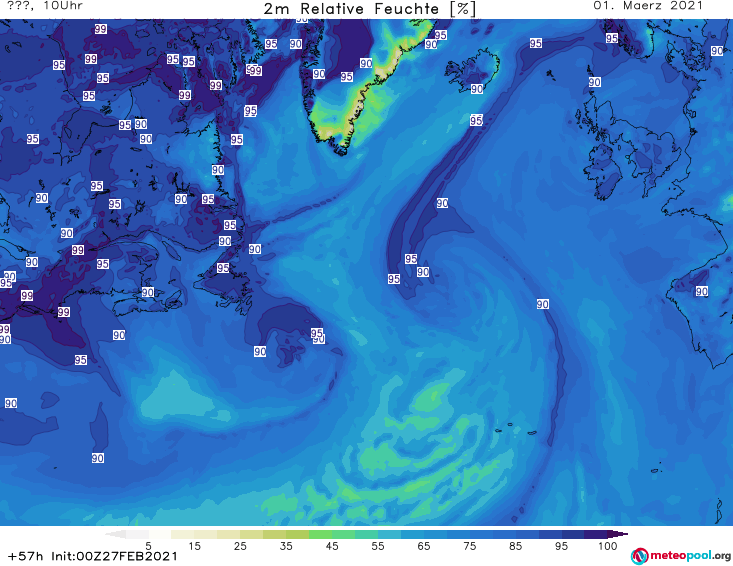
Task: Click the date '01. Maerz 2021'
Action: pos(648,6)
